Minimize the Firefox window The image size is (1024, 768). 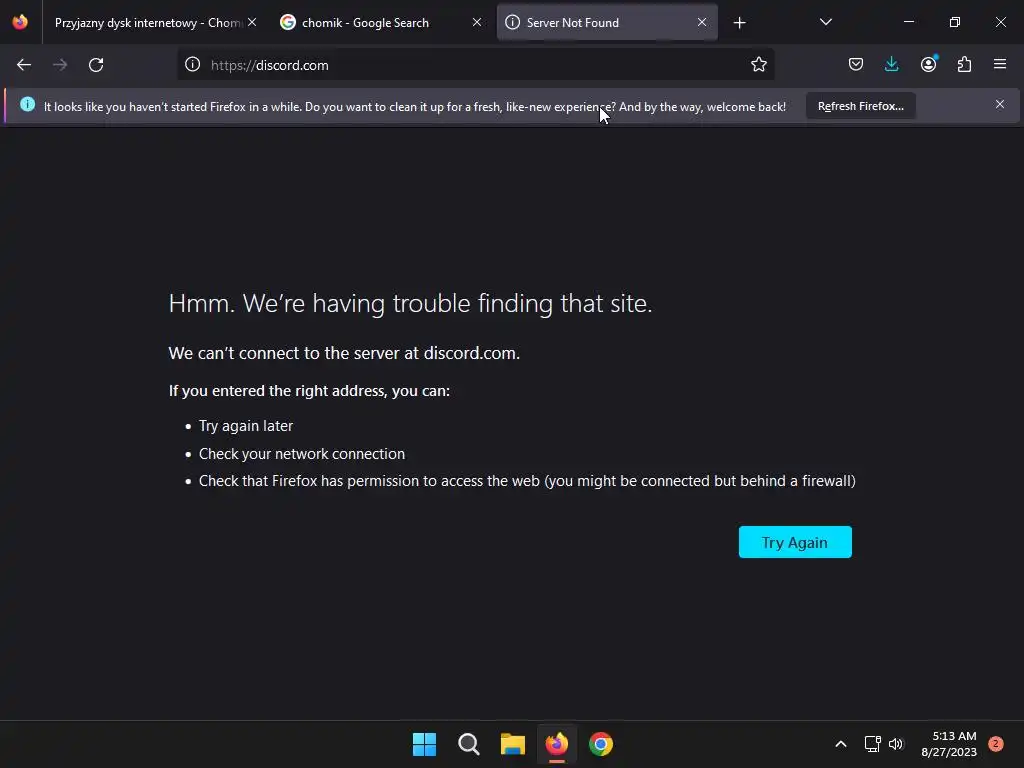pos(909,22)
